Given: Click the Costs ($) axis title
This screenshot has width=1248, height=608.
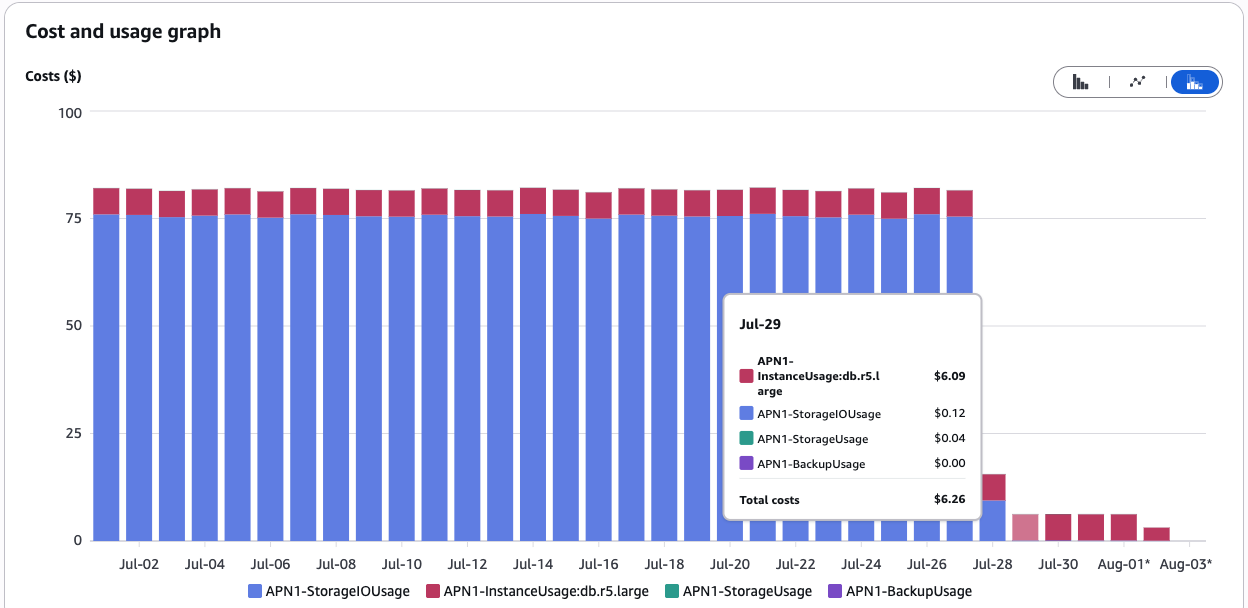Looking at the screenshot, I should (53, 76).
